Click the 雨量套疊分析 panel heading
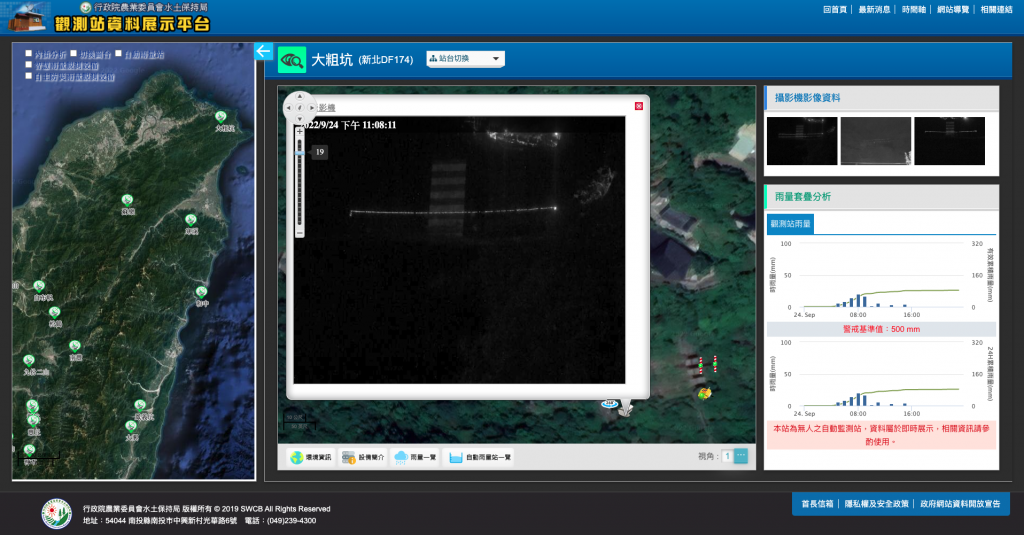The image size is (1024, 535). tap(803, 197)
